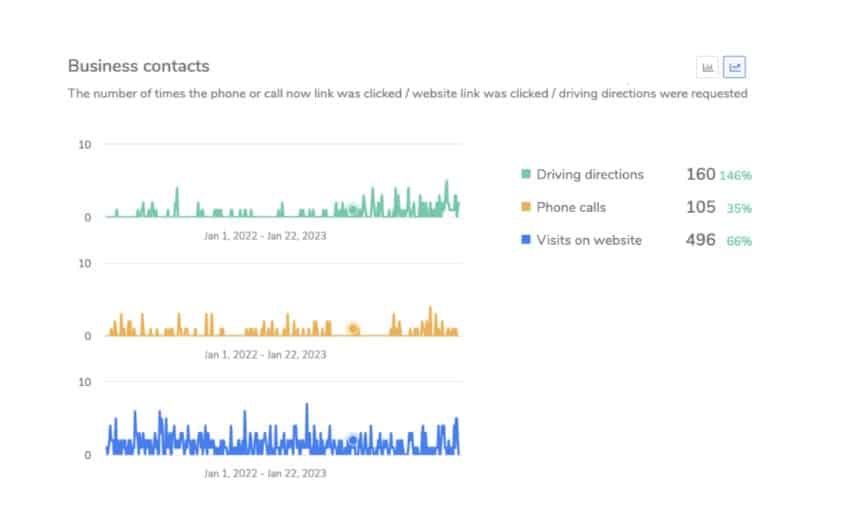Click the 160 driving directions total

700,174
